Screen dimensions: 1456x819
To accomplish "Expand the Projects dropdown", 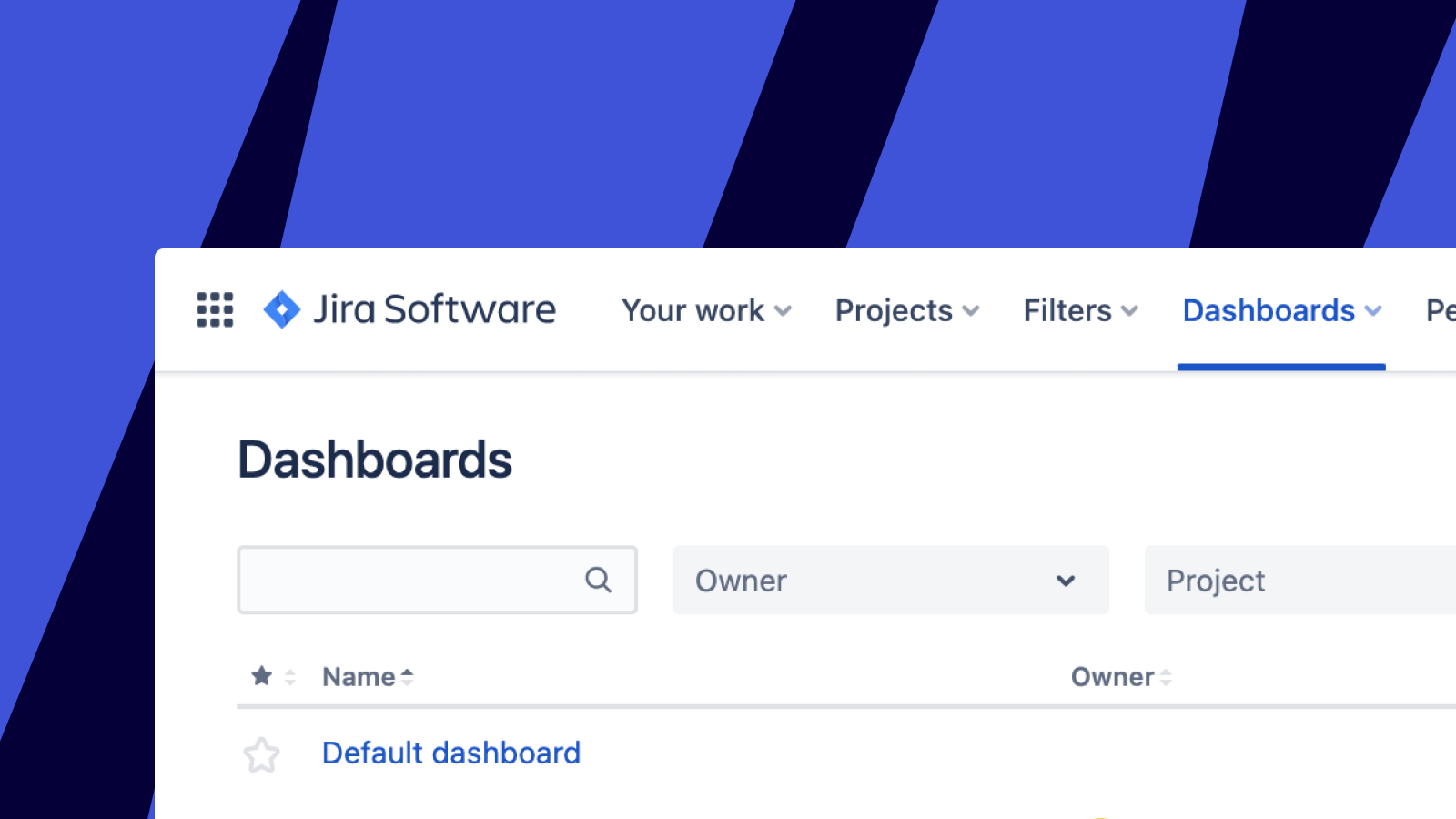I will (x=906, y=310).
